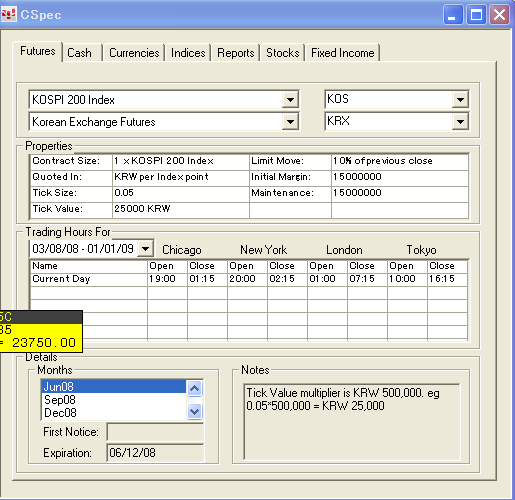Expand the trading hours date range dropdown
This screenshot has height=500, width=515.
coord(145,248)
